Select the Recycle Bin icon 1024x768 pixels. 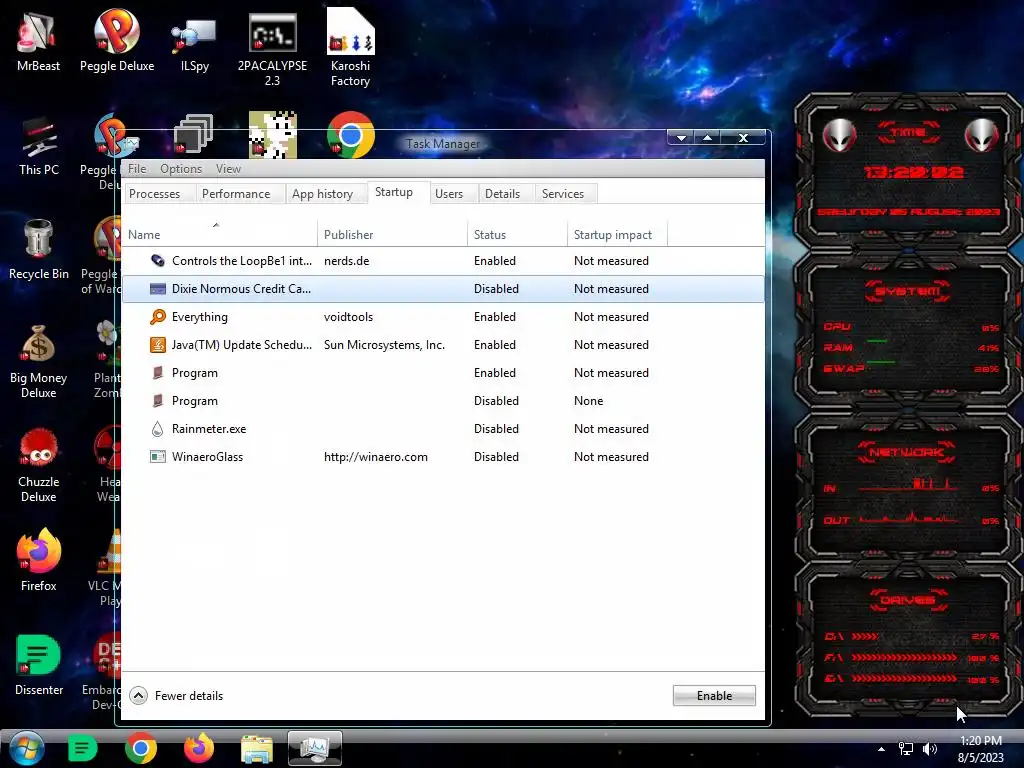(39, 249)
